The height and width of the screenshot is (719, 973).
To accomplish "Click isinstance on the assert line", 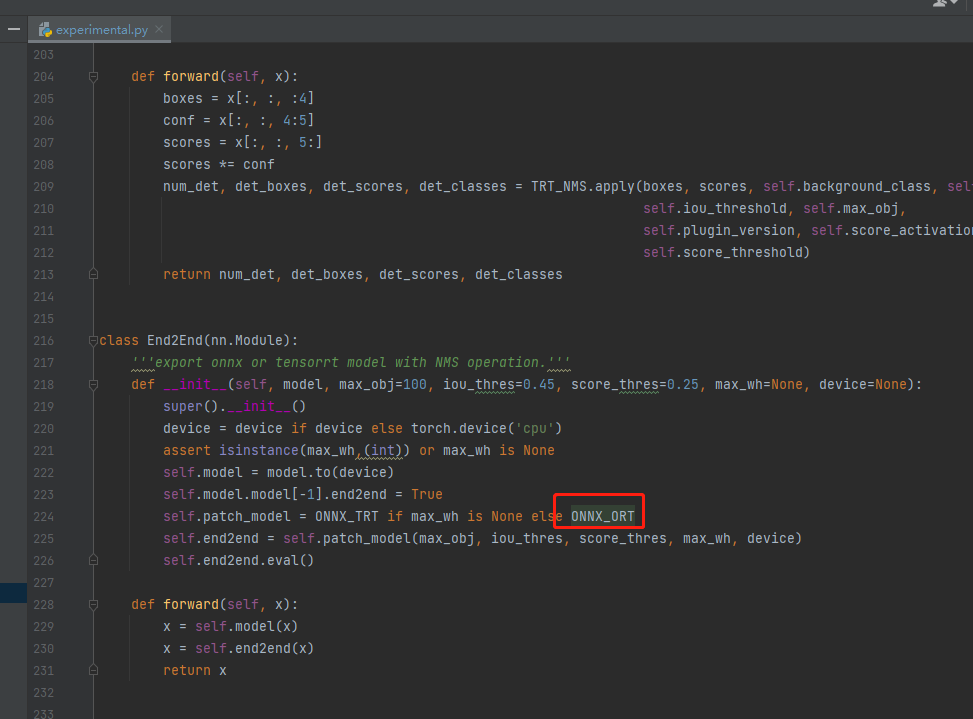I will click(259, 450).
